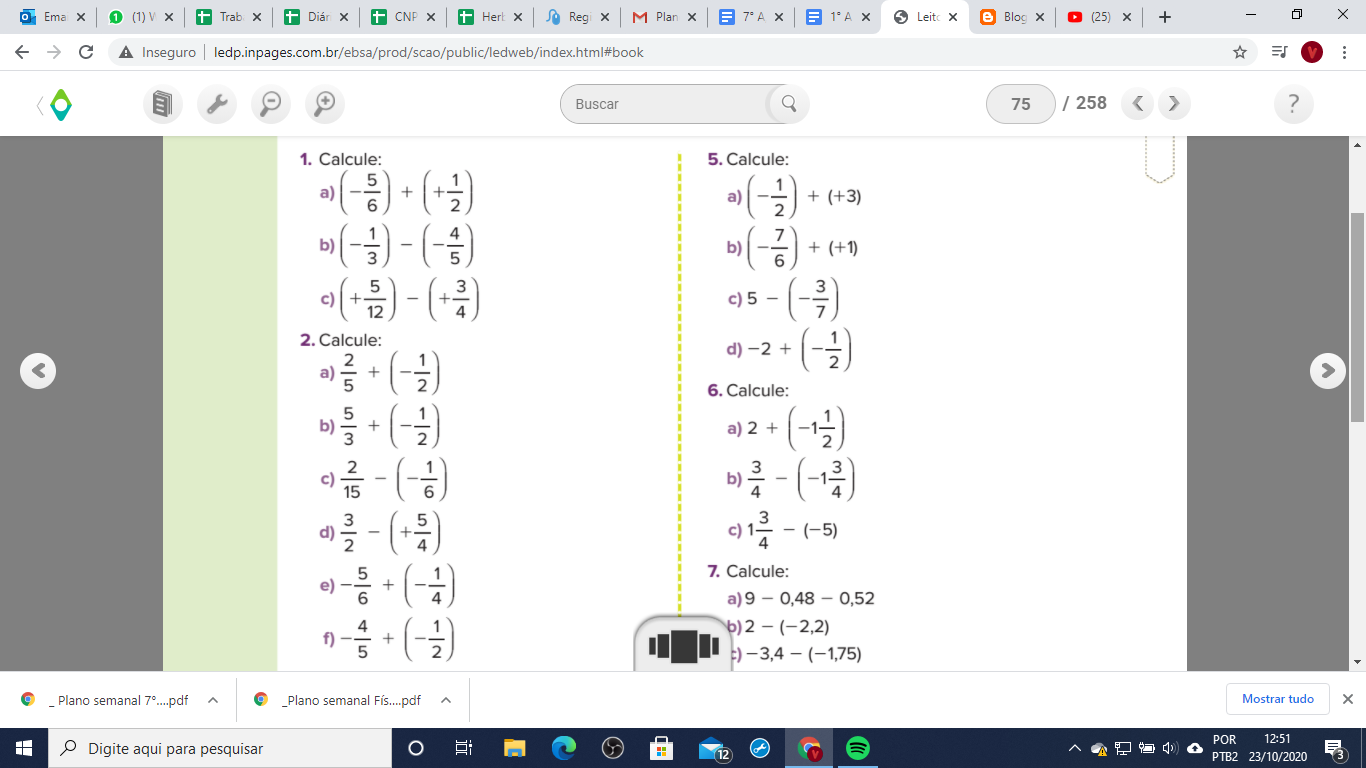Open Microsoft Store on taskbar
Image resolution: width=1366 pixels, height=768 pixels.
click(x=661, y=748)
